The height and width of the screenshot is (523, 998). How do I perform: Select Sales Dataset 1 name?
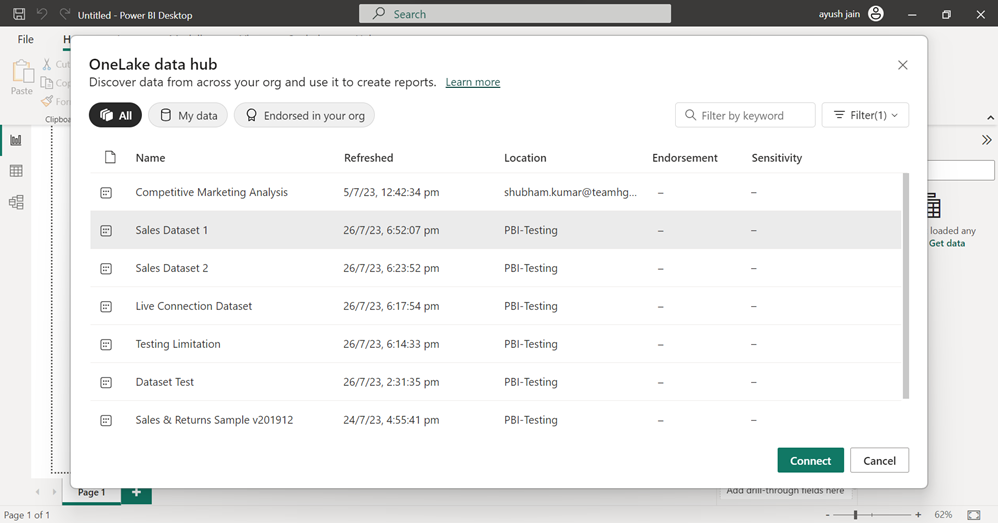172,230
